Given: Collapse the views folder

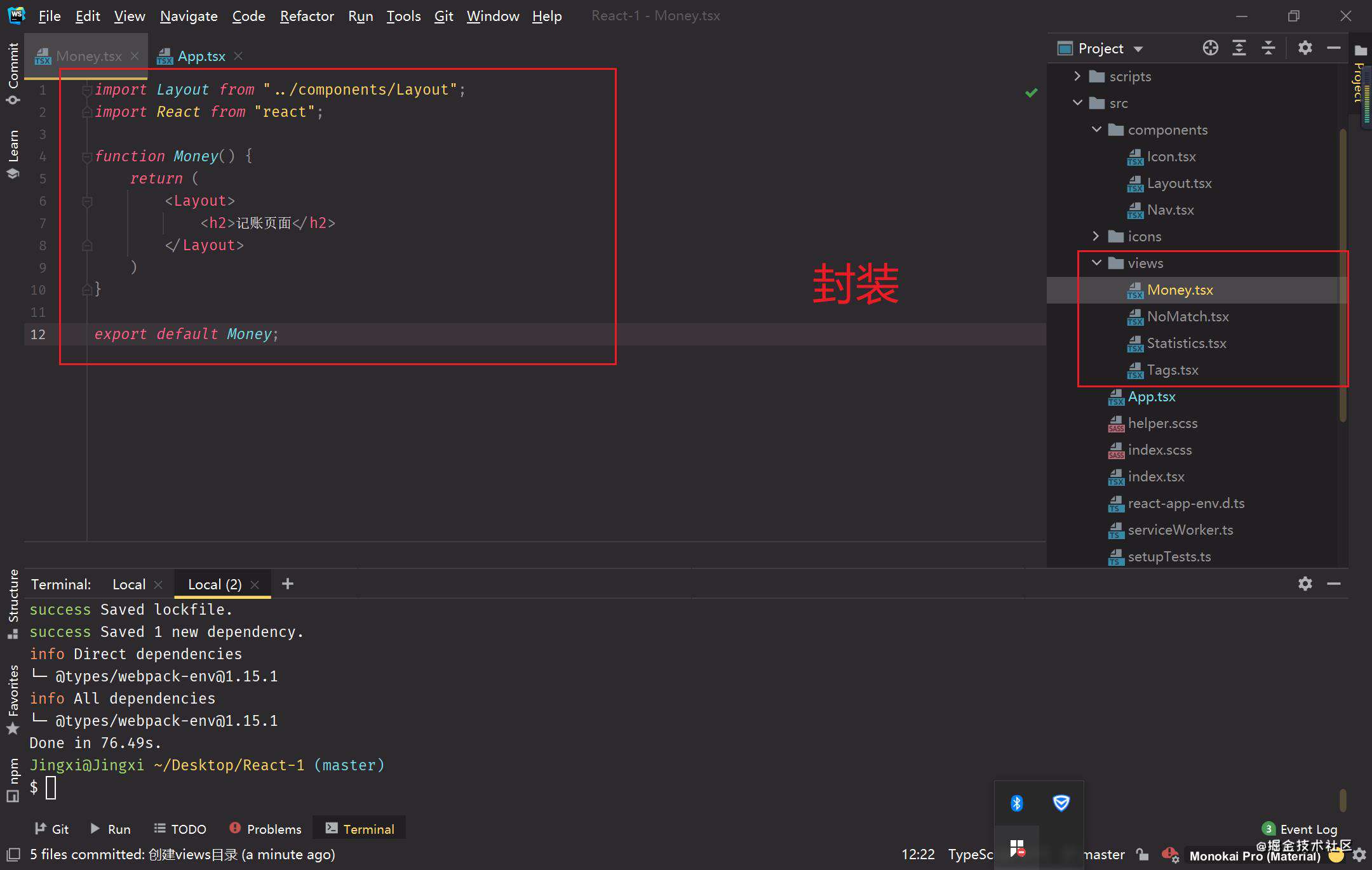Looking at the screenshot, I should pyautogui.click(x=1096, y=263).
